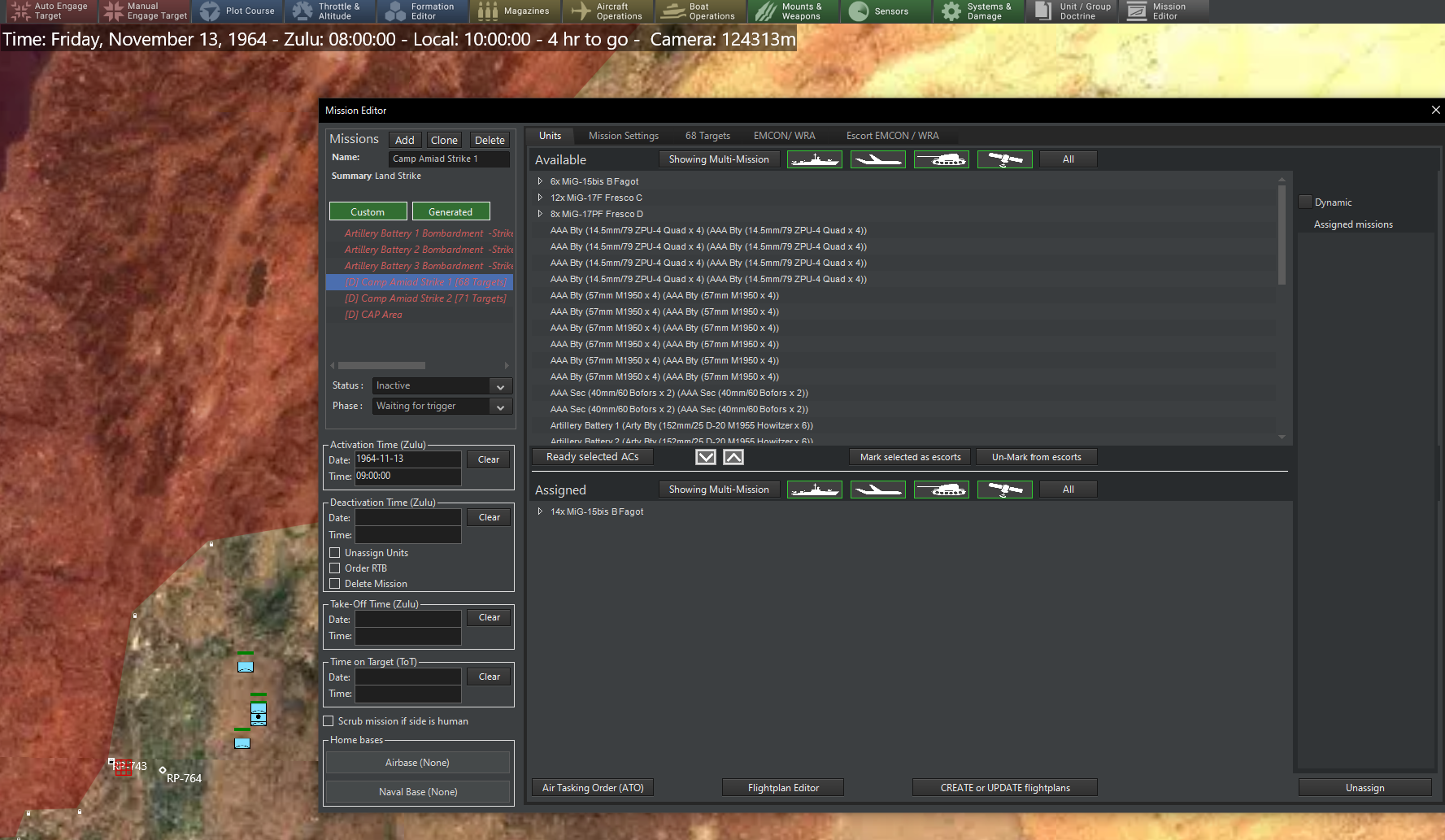
Task: Click the Available list vertical scrollbar
Action: [1282, 235]
